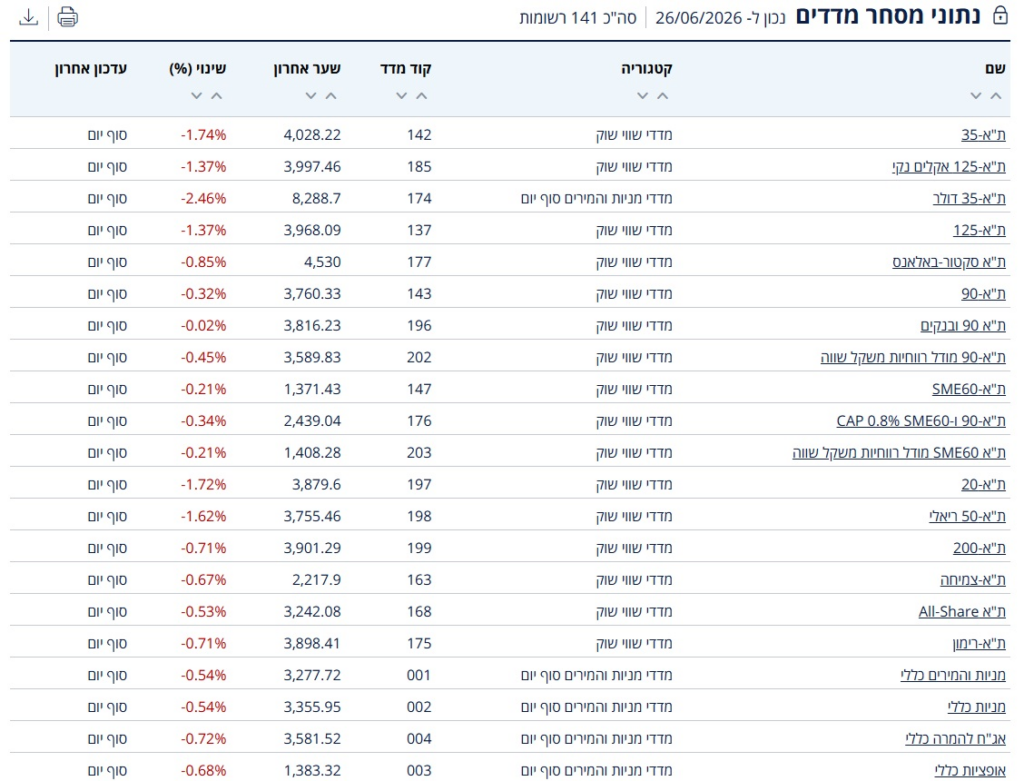This screenshot has height=781, width=1024.
Task: Sort last price column descending arrow
Action: click(x=311, y=96)
